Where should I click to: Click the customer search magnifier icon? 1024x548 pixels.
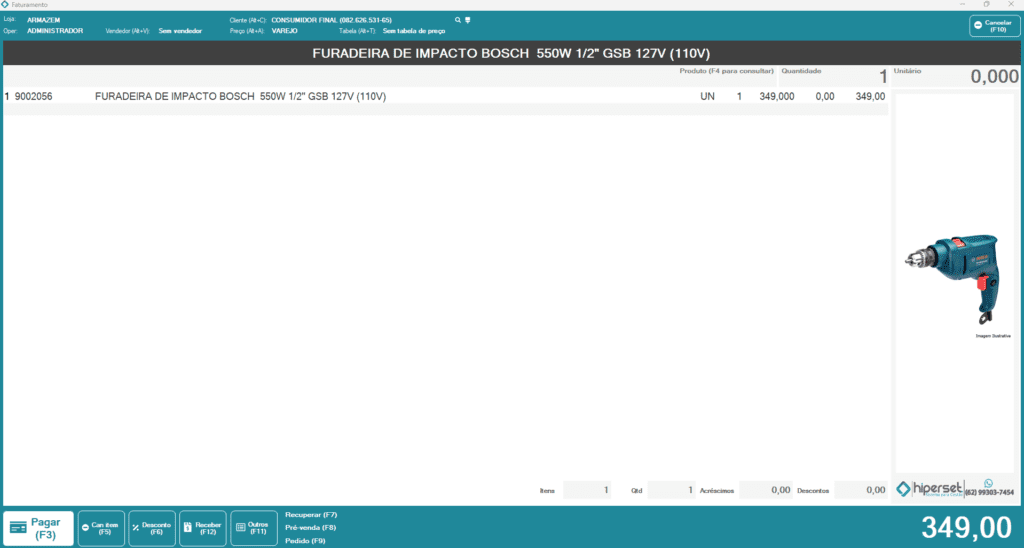click(x=458, y=20)
